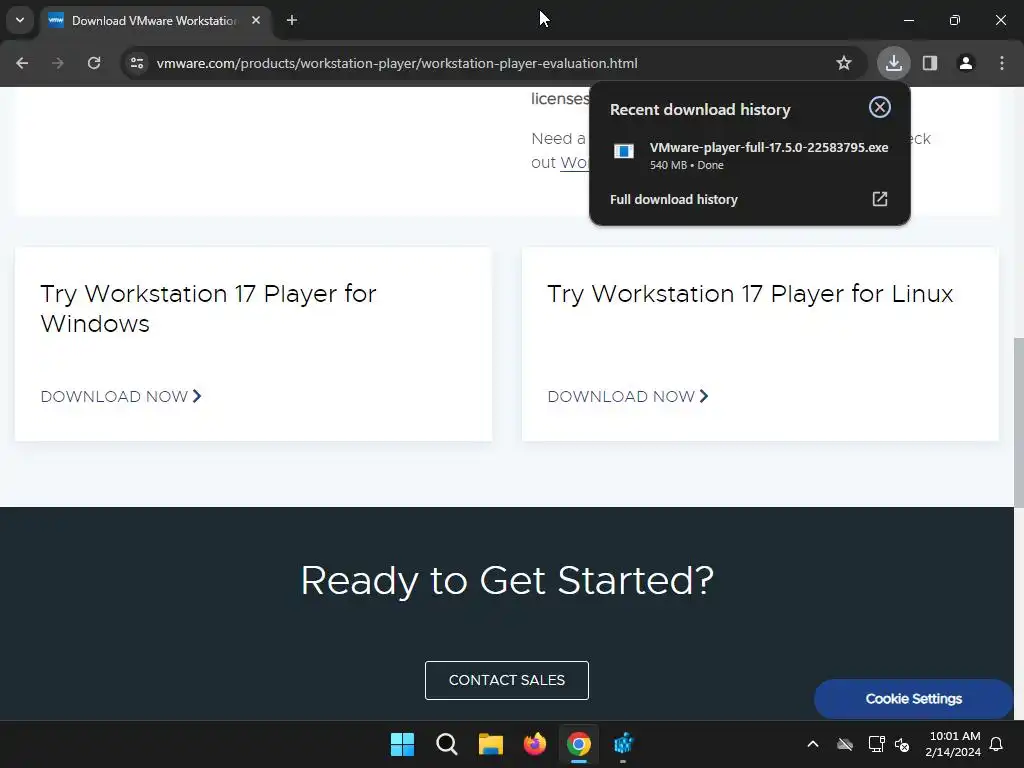Close the Recent download history popup
Screen dimensions: 1024x768
(880, 107)
